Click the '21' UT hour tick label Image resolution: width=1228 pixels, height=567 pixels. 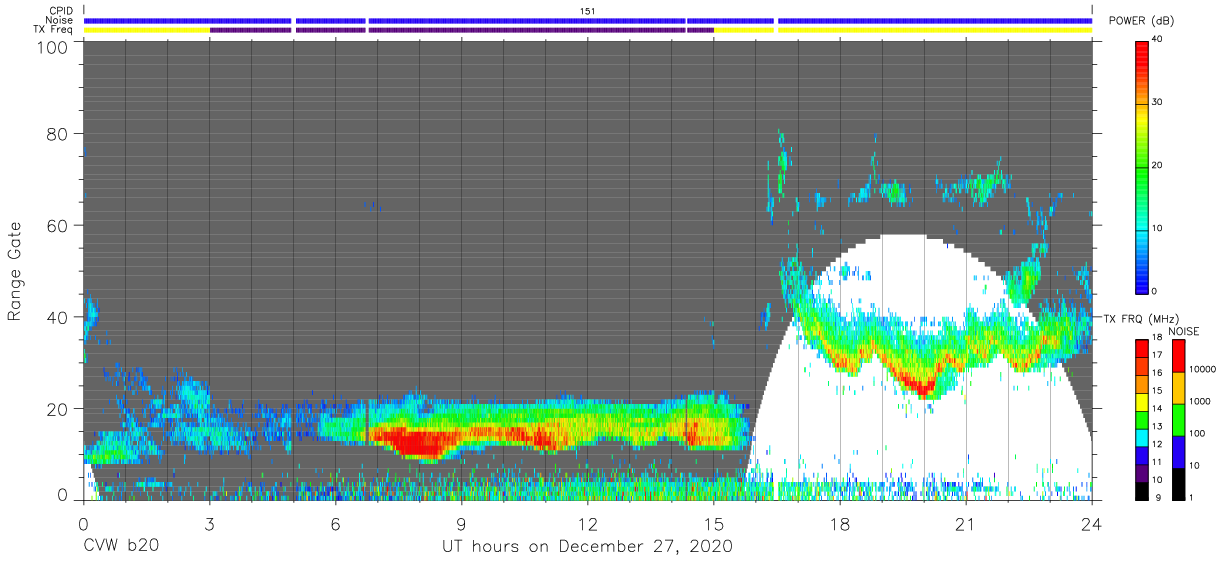(x=966, y=523)
